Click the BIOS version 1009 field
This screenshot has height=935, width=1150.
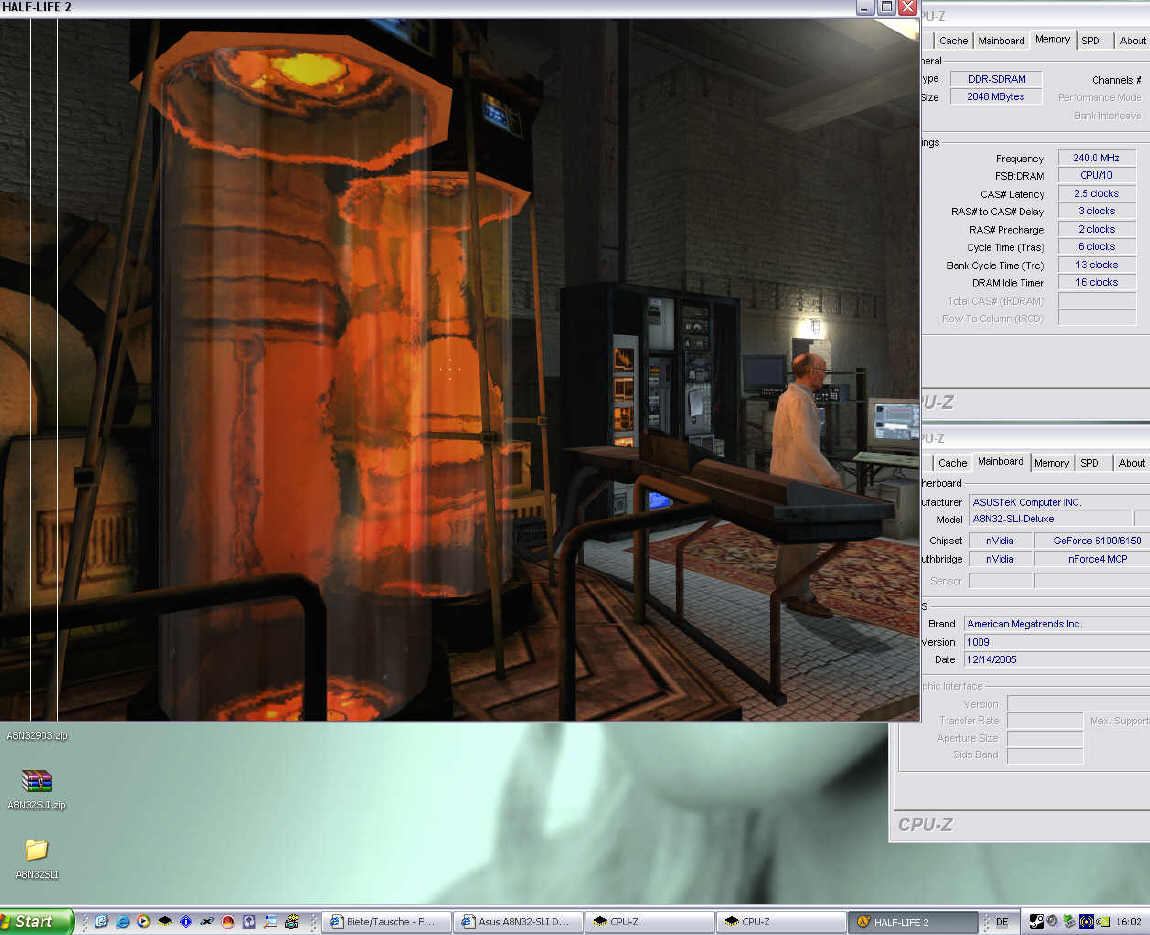1056,642
